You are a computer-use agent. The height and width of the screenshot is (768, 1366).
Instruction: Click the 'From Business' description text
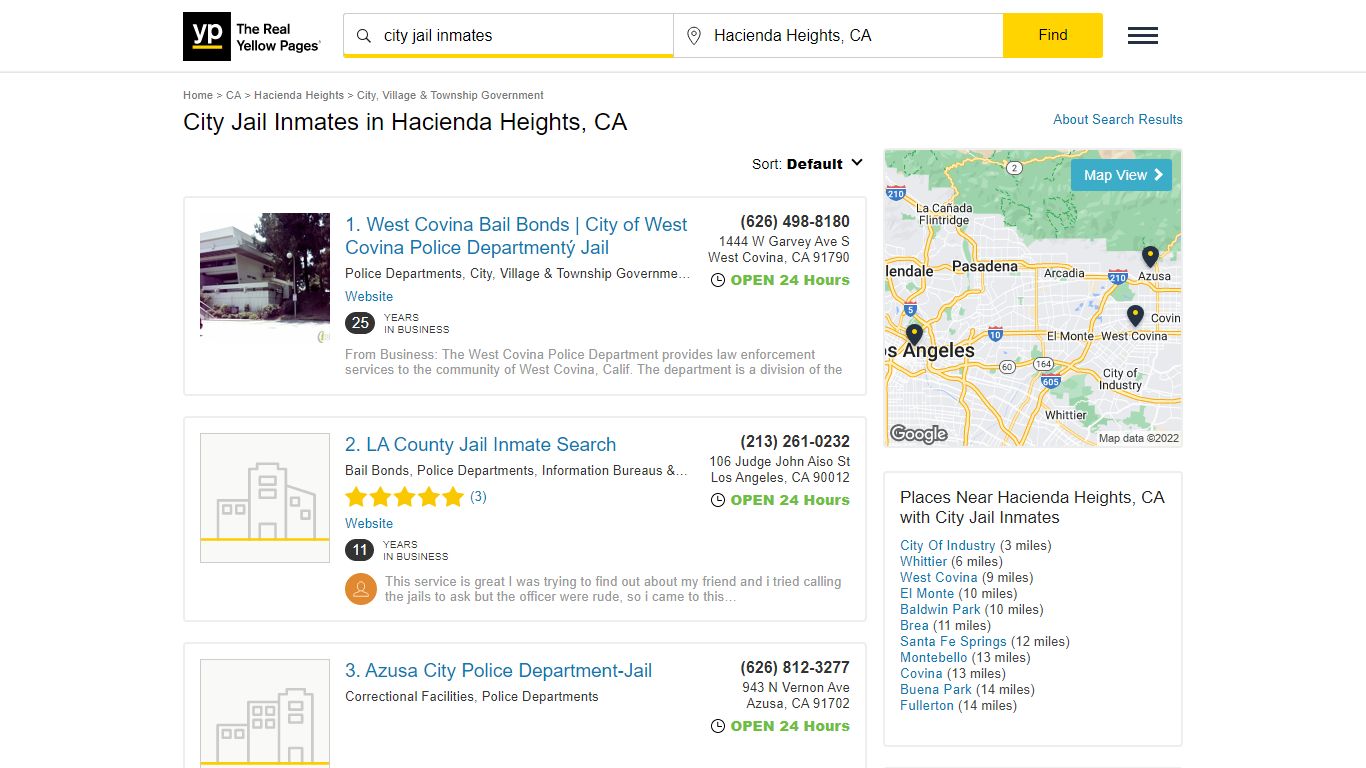click(x=594, y=362)
